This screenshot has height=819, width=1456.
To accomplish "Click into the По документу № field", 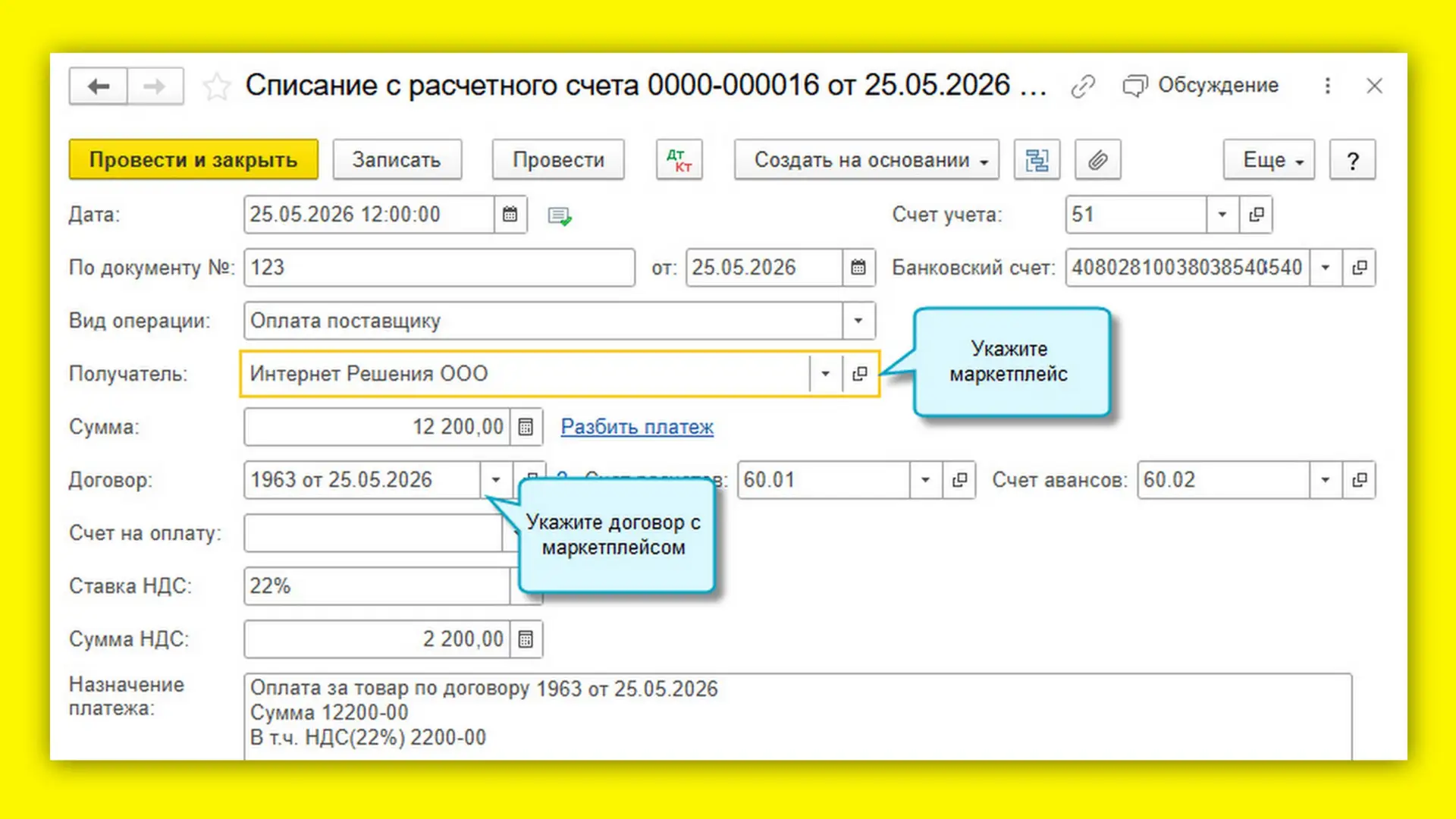I will pyautogui.click(x=439, y=268).
